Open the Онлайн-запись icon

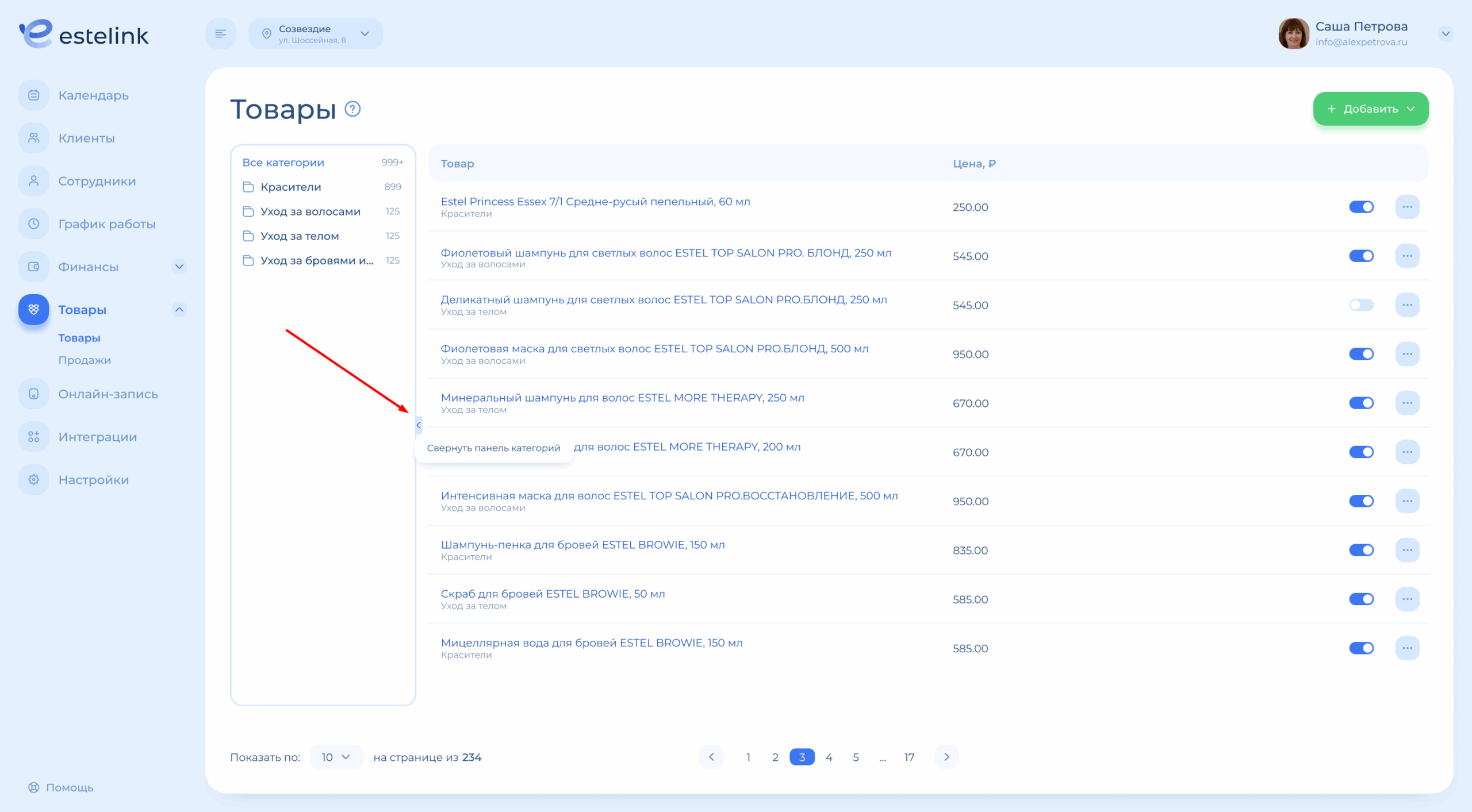tap(34, 394)
